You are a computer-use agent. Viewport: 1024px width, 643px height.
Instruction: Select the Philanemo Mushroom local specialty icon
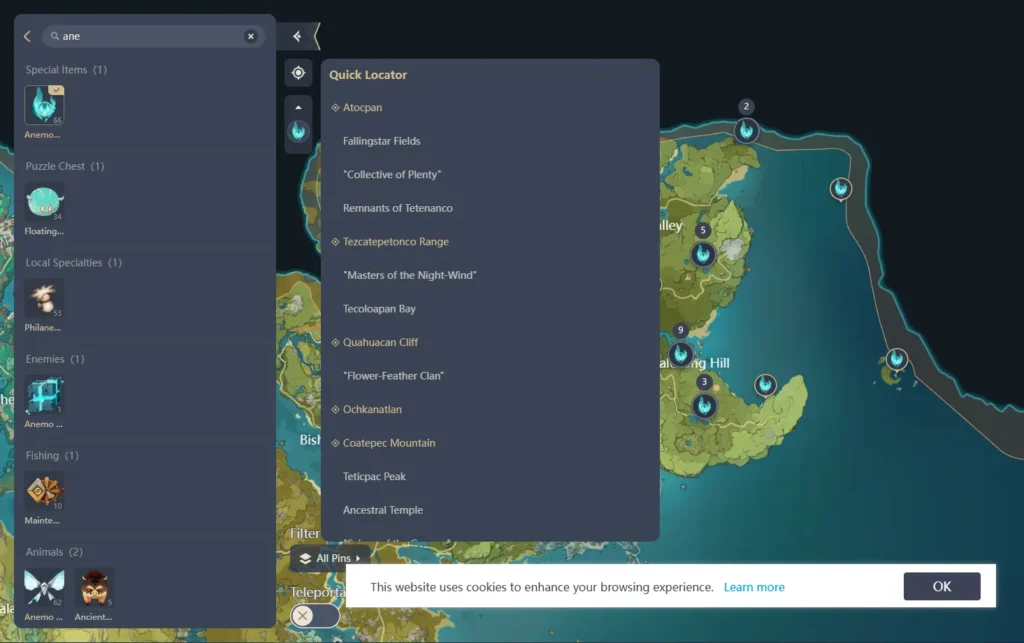tap(44, 298)
